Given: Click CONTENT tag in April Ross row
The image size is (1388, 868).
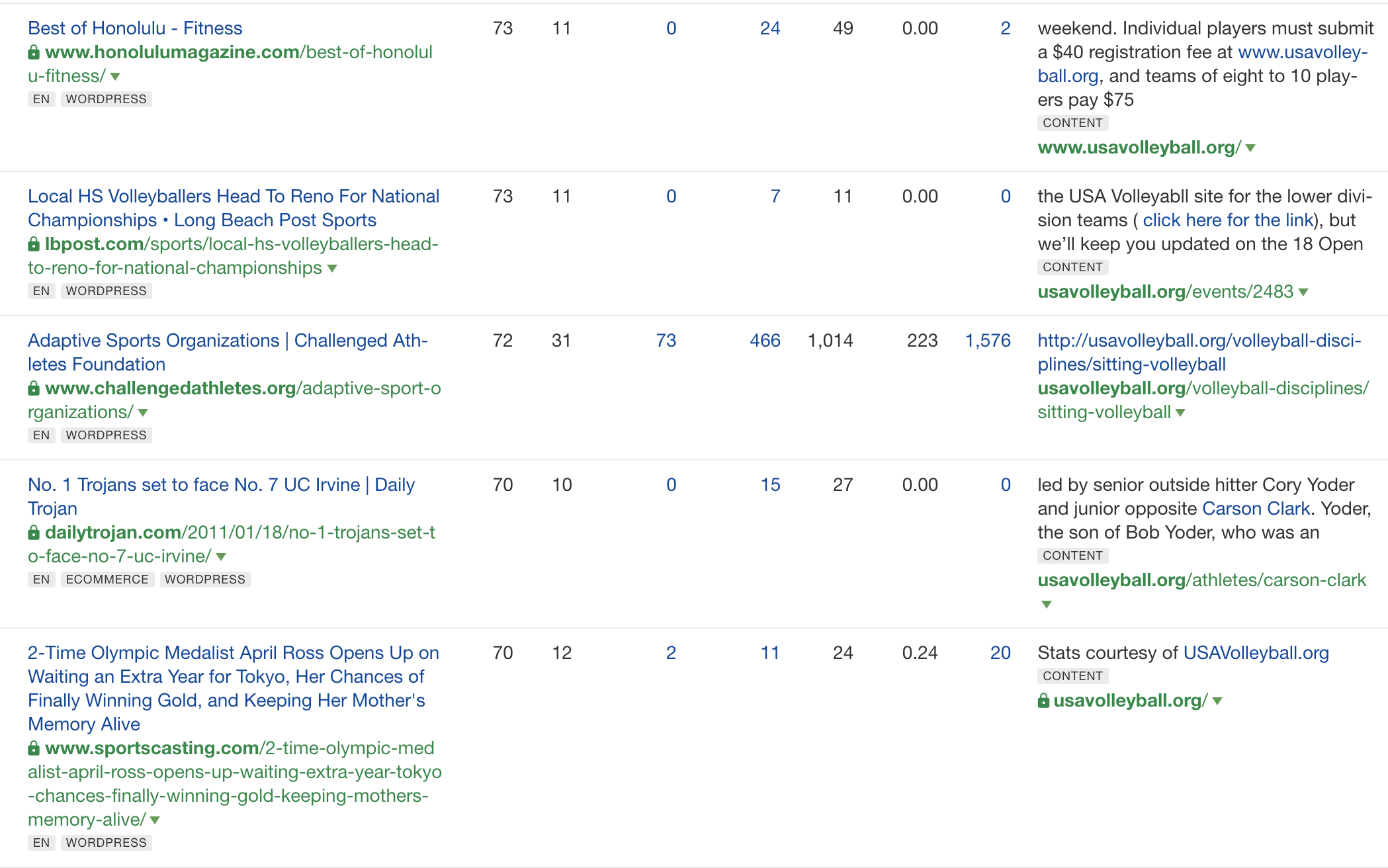Looking at the screenshot, I should [1073, 676].
